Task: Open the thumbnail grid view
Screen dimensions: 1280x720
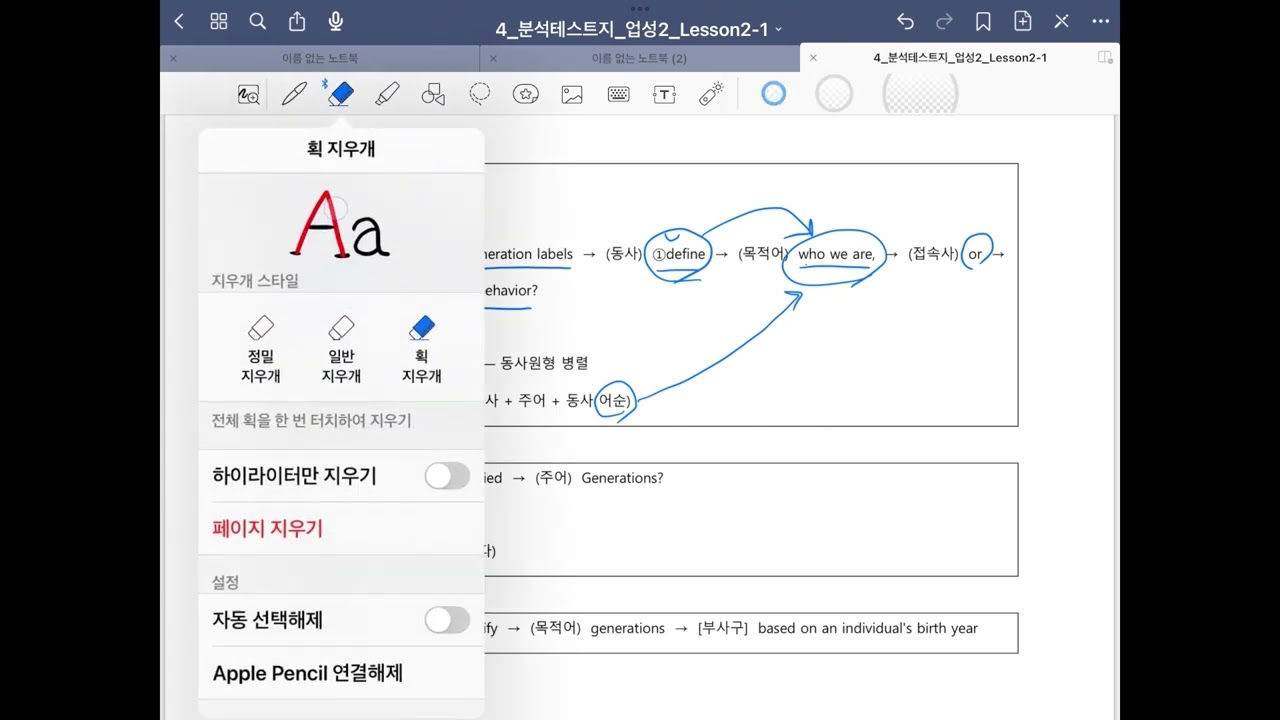Action: (219, 21)
